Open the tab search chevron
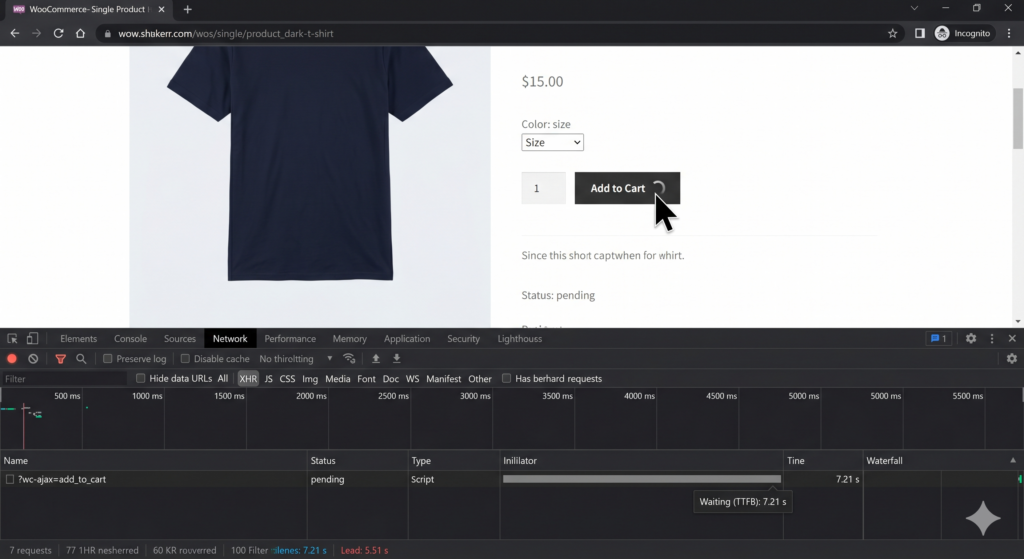This screenshot has height=559, width=1024. (x=914, y=8)
